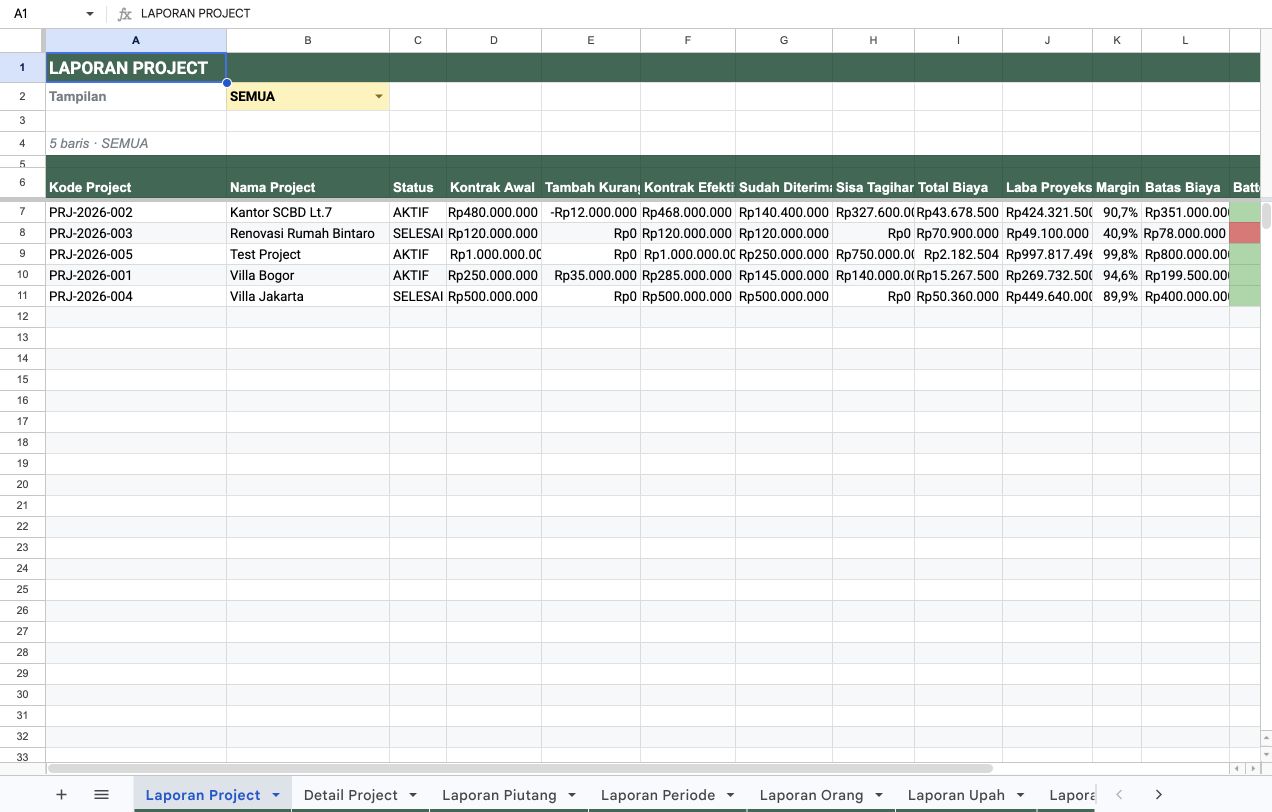Select row 7 header
This screenshot has width=1272, height=812.
point(22,212)
